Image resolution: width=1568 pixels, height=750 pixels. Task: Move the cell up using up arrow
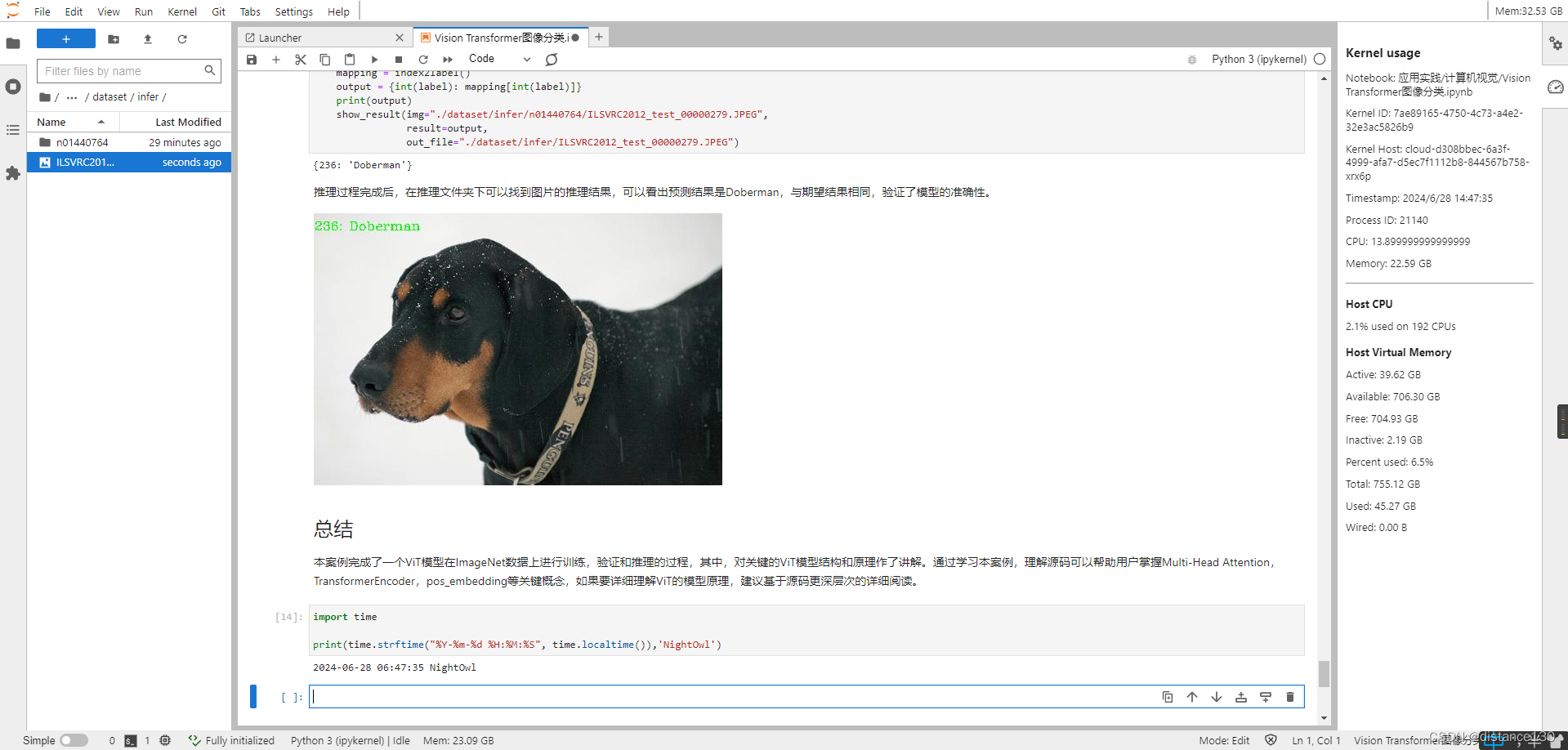click(x=1192, y=697)
